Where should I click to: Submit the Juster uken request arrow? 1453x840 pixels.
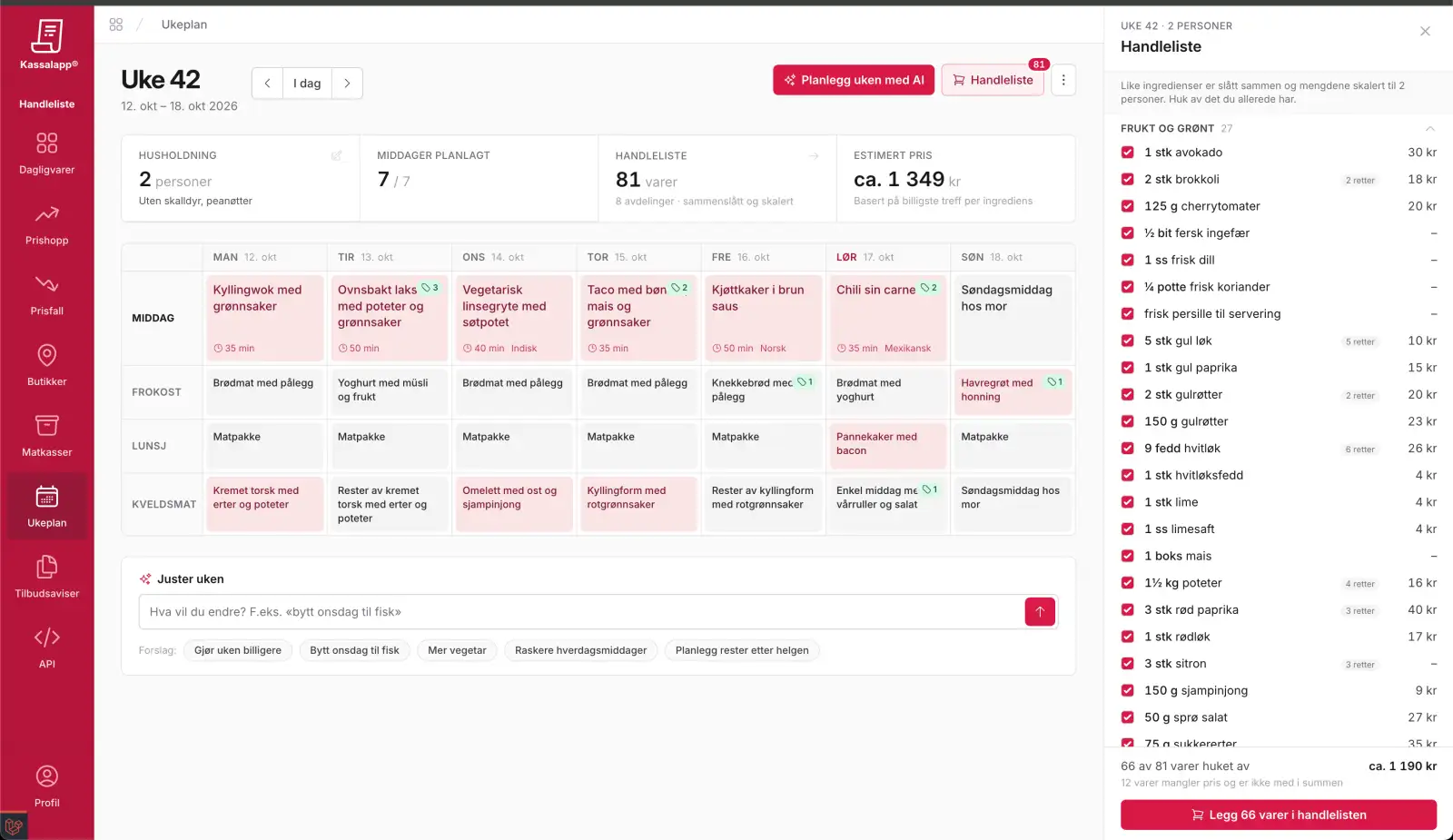pyautogui.click(x=1040, y=612)
